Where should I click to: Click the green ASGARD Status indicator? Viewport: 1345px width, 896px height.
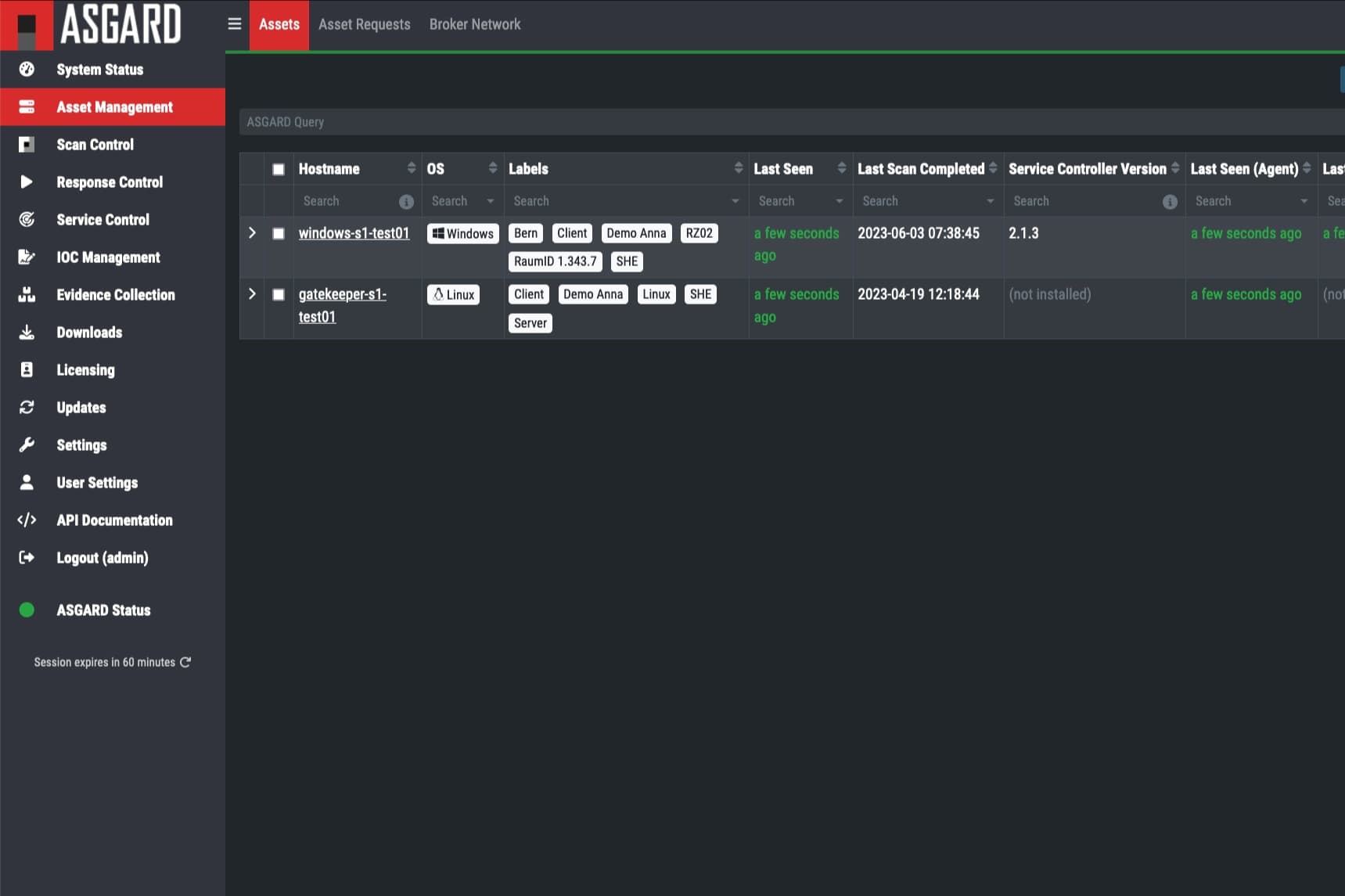(27, 610)
